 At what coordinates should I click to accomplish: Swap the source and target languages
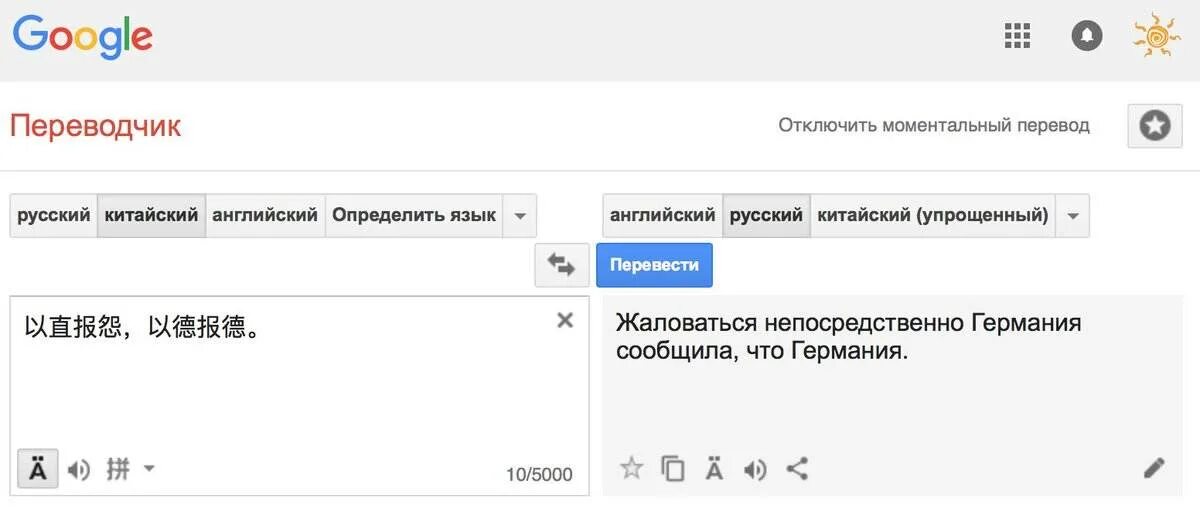coord(561,266)
